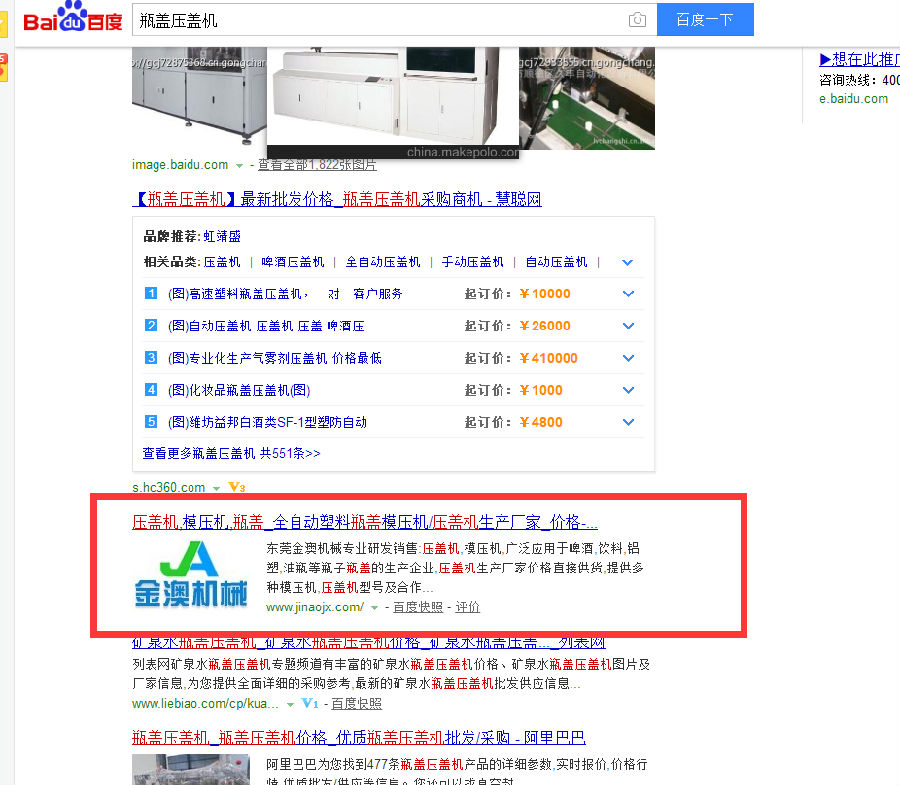Expand the ¥10000 product listing row
The width and height of the screenshot is (900, 785).
628,294
